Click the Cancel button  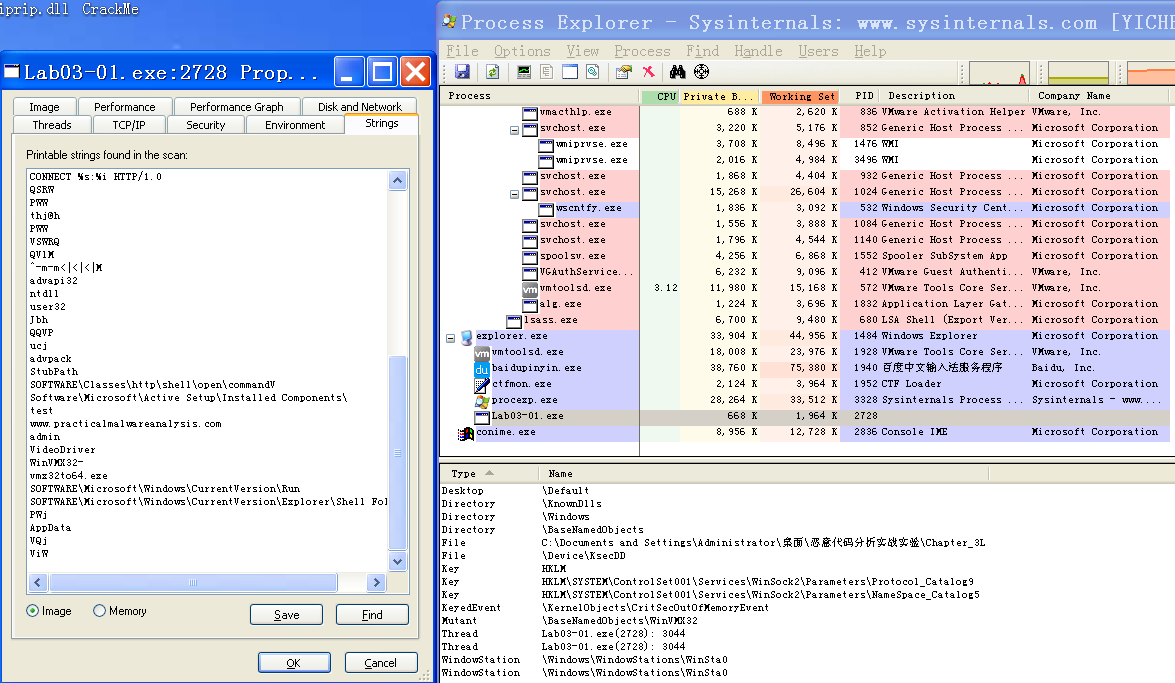tap(381, 663)
